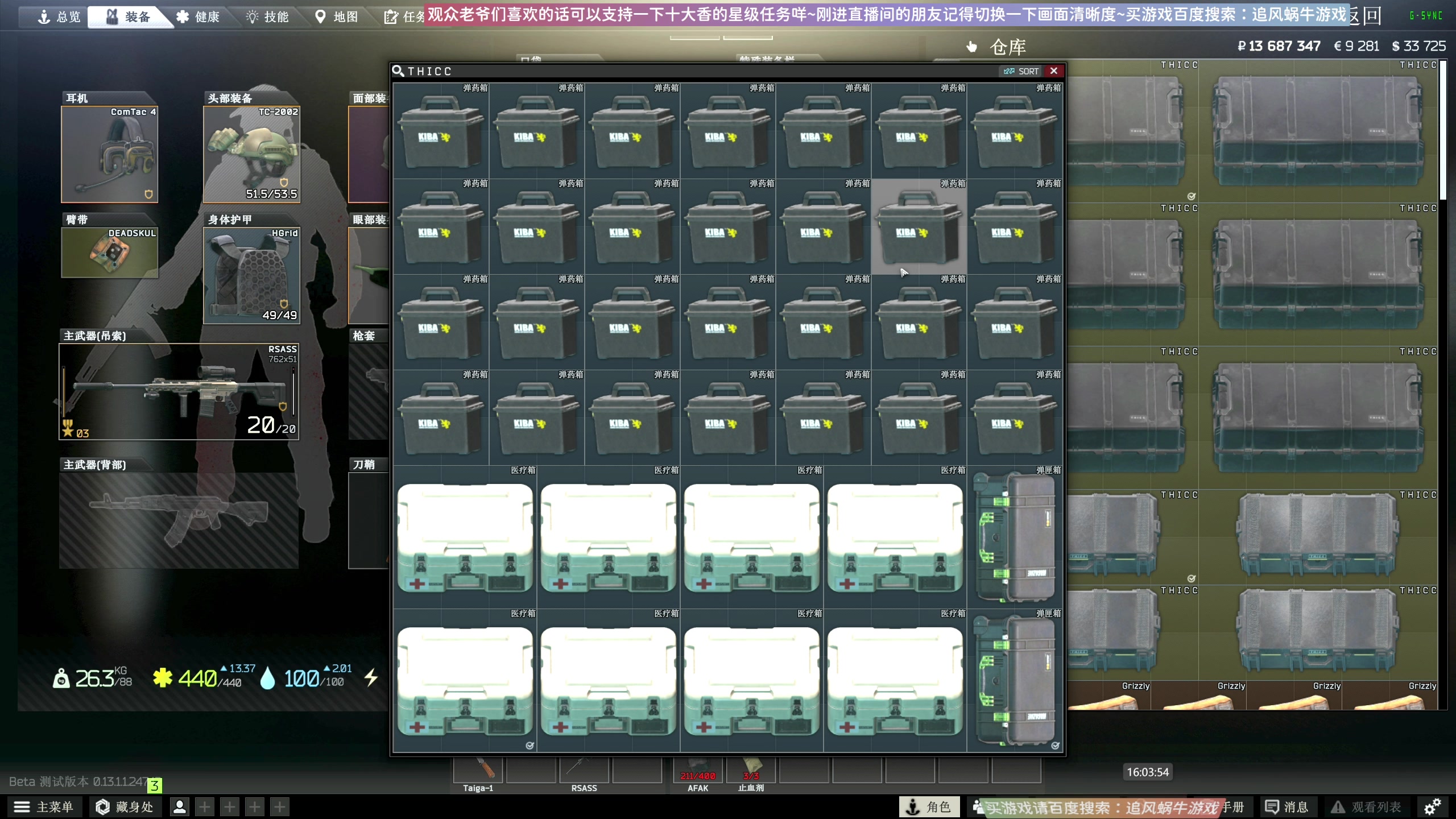Select the highlighted ammo box under cursor
Viewport: 1456px width, 819px height.
click(919, 227)
